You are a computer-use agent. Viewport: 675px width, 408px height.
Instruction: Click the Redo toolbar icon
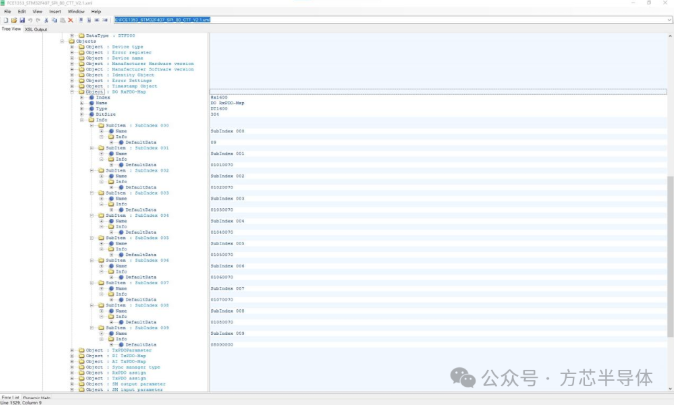38,20
